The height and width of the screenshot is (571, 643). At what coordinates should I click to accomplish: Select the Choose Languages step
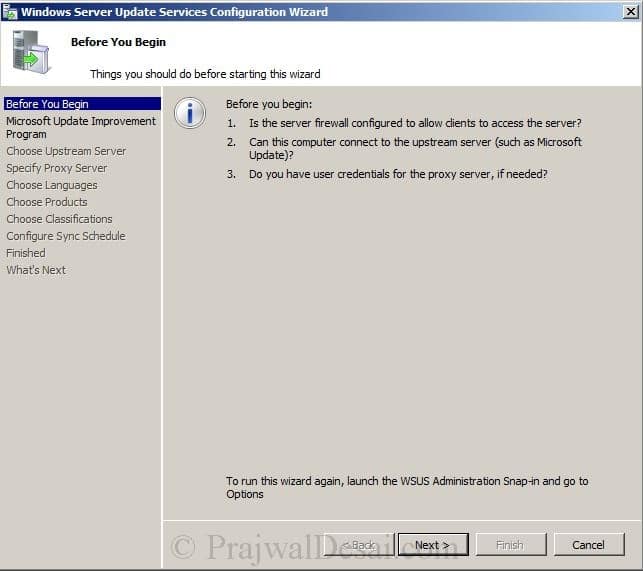click(x=52, y=185)
